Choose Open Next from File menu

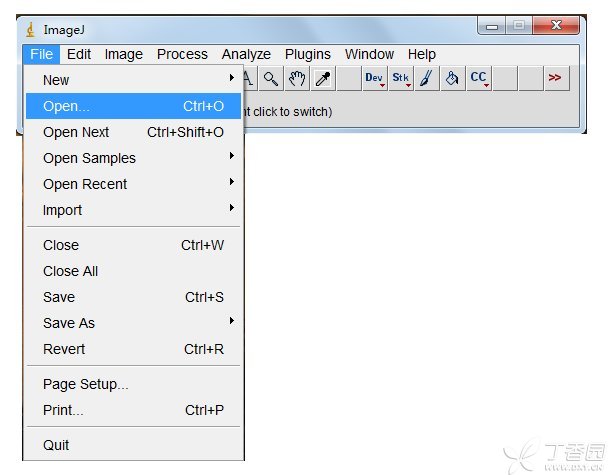pyautogui.click(x=133, y=132)
